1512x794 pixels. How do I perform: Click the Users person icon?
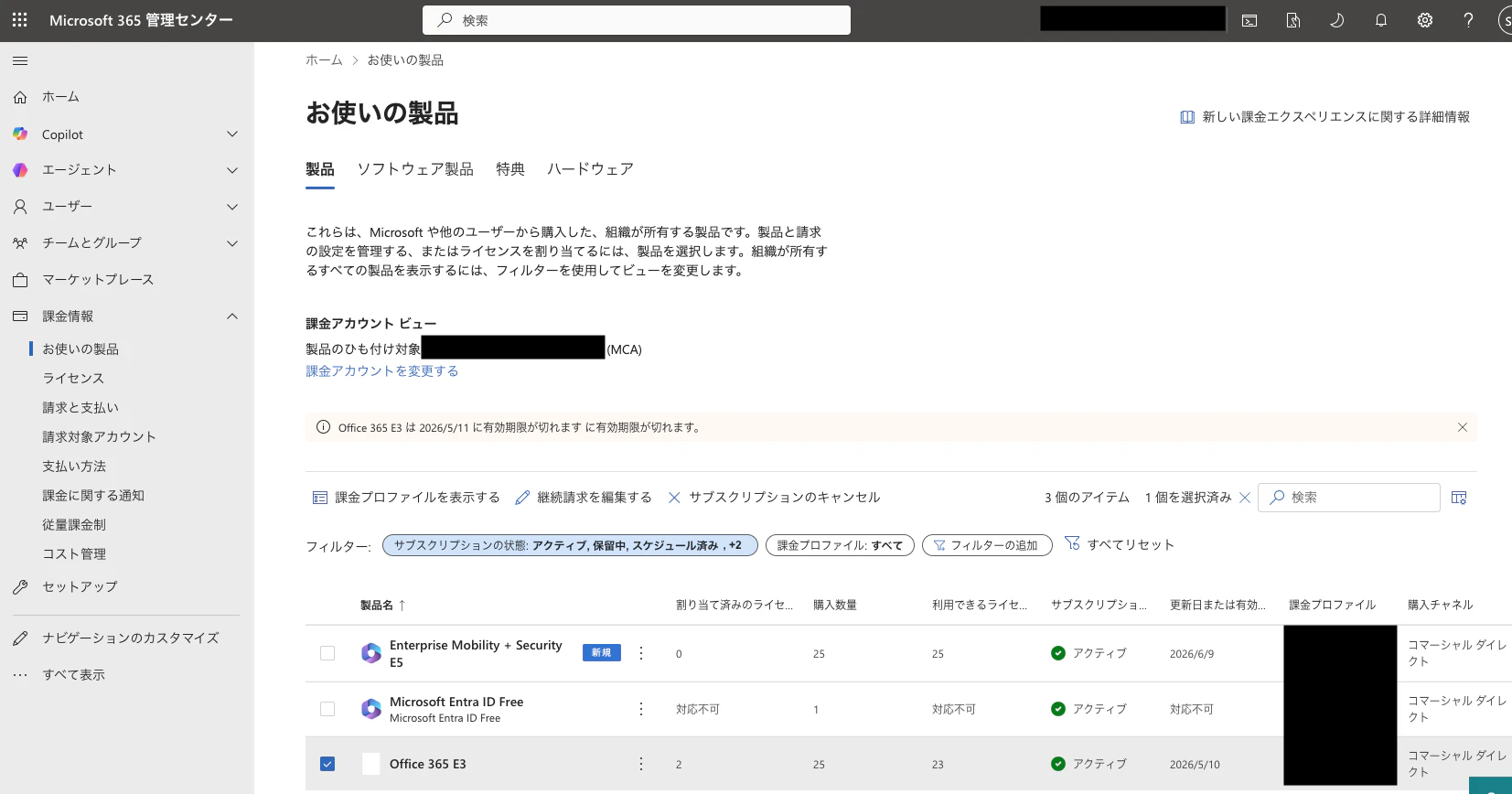pyautogui.click(x=20, y=207)
